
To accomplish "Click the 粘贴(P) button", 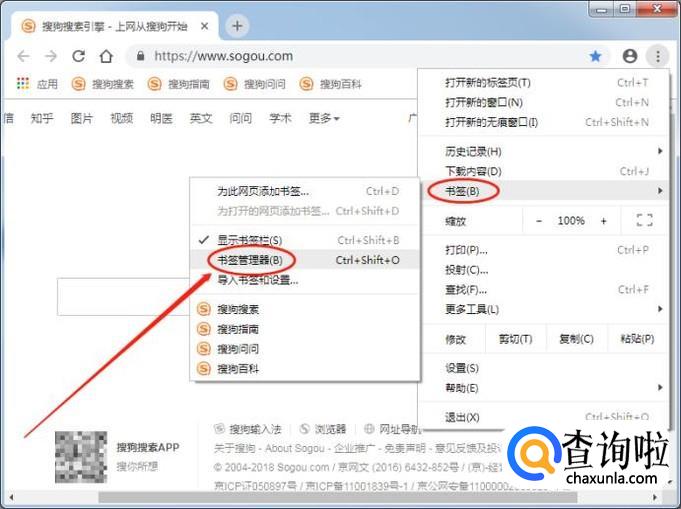I will point(637,339).
